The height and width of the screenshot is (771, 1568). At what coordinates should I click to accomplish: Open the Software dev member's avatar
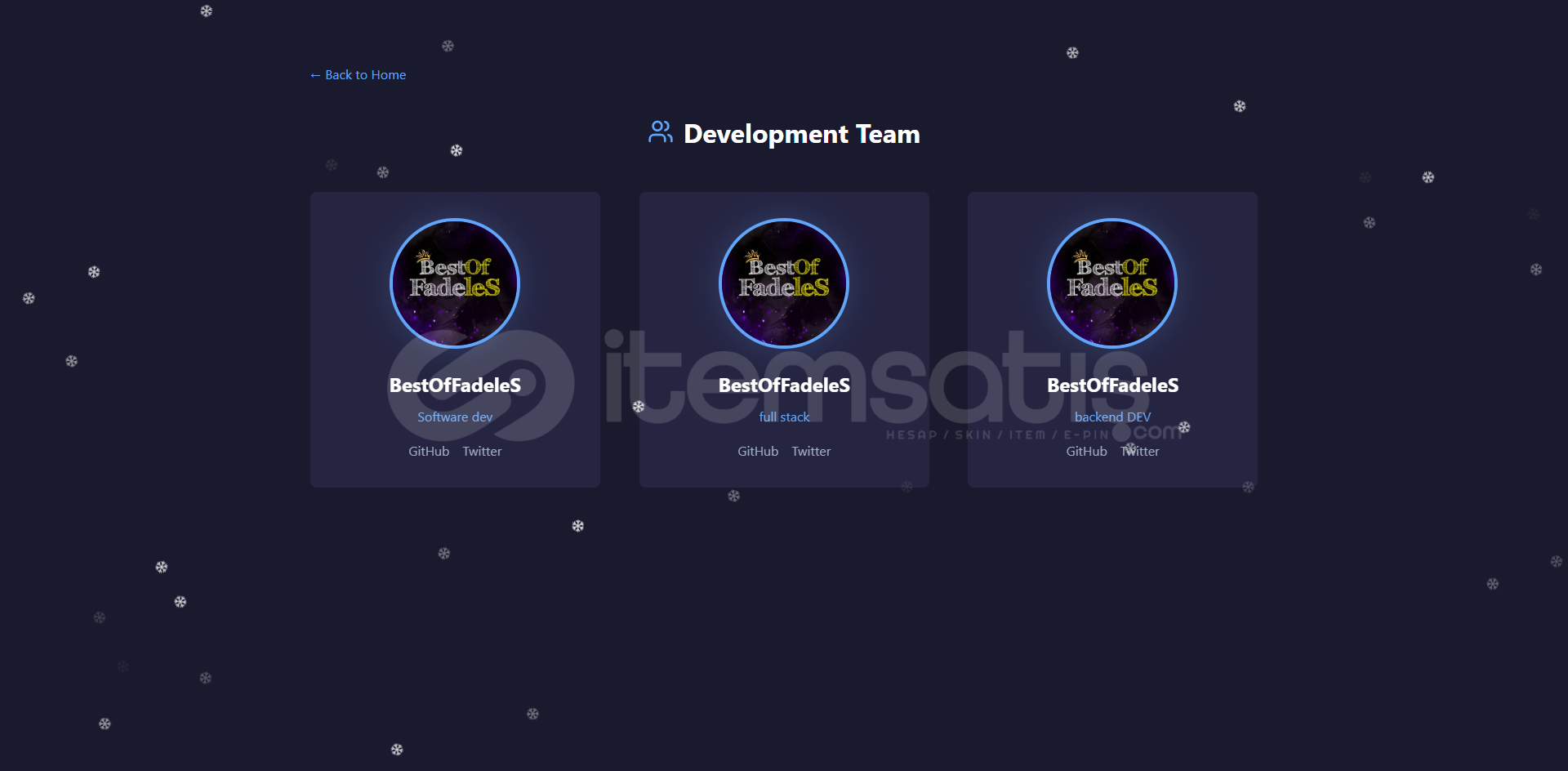point(455,283)
